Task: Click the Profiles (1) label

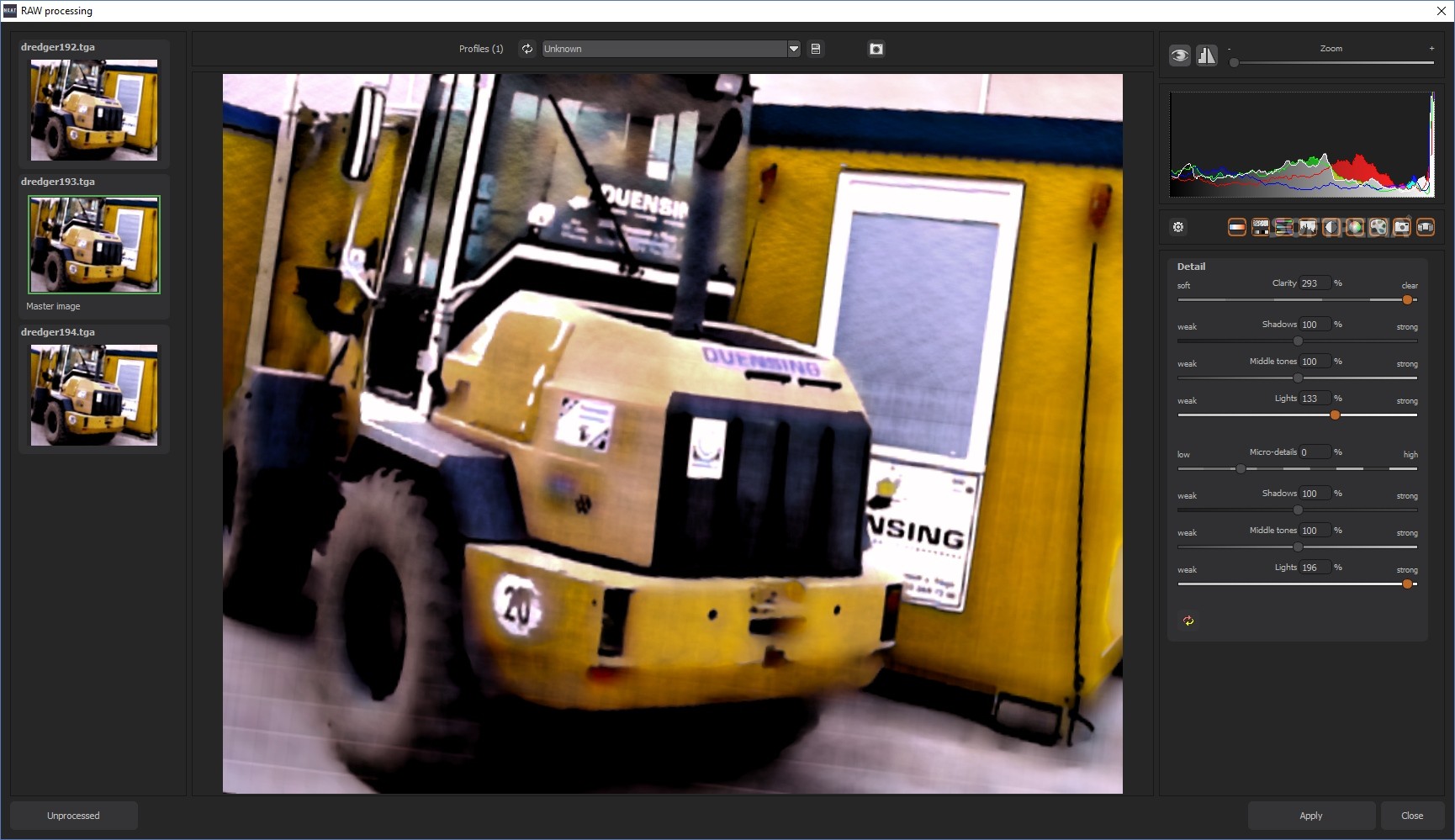Action: 481,49
